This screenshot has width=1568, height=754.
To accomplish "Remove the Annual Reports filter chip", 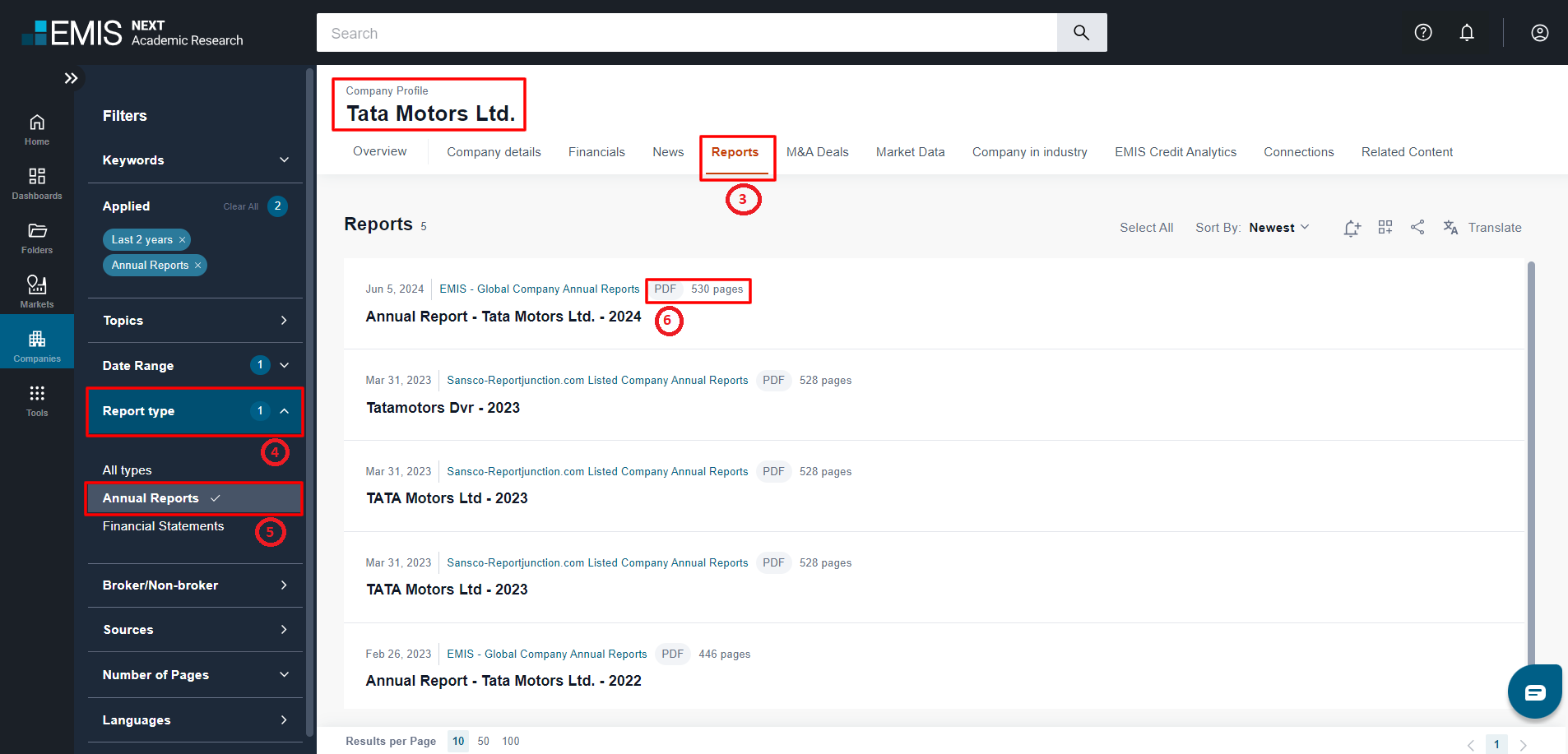I will click(197, 265).
